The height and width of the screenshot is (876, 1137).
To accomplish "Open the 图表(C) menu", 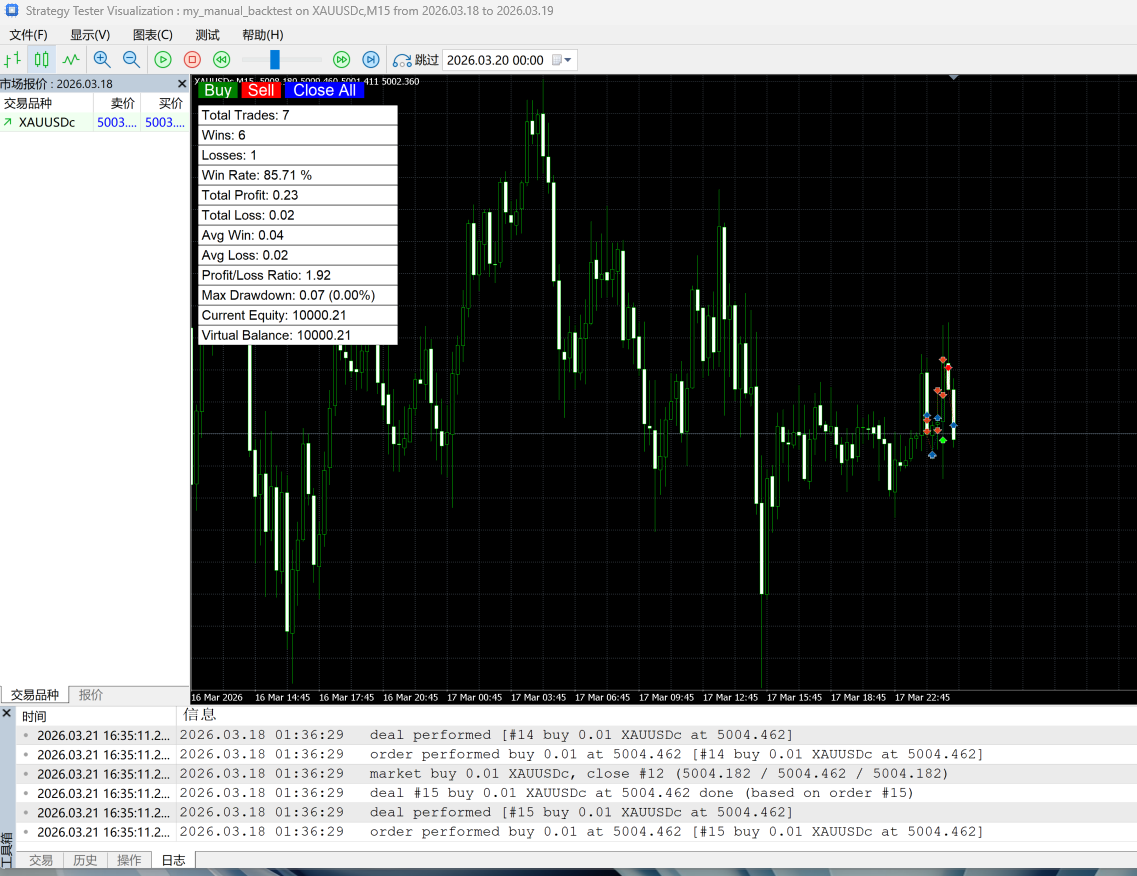I will click(x=152, y=35).
